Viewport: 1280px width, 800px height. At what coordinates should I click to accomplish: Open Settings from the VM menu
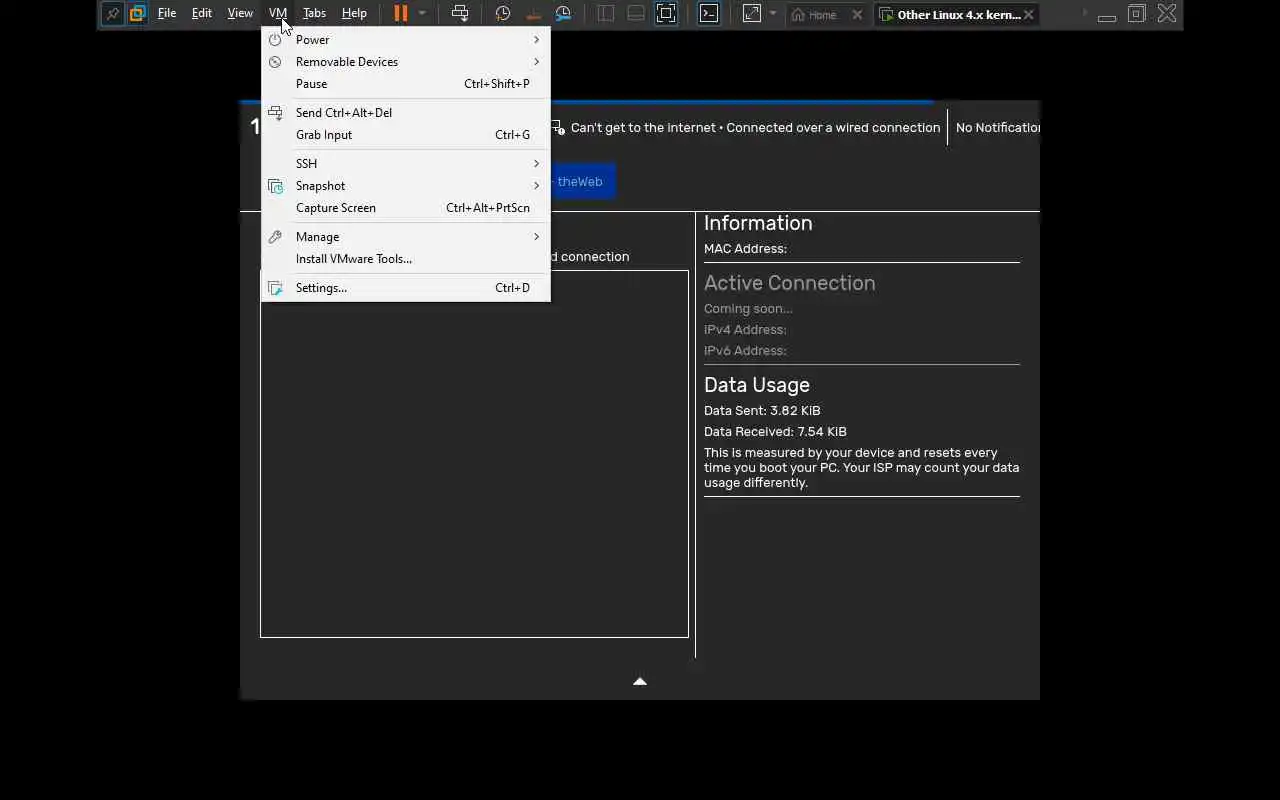[x=405, y=288]
